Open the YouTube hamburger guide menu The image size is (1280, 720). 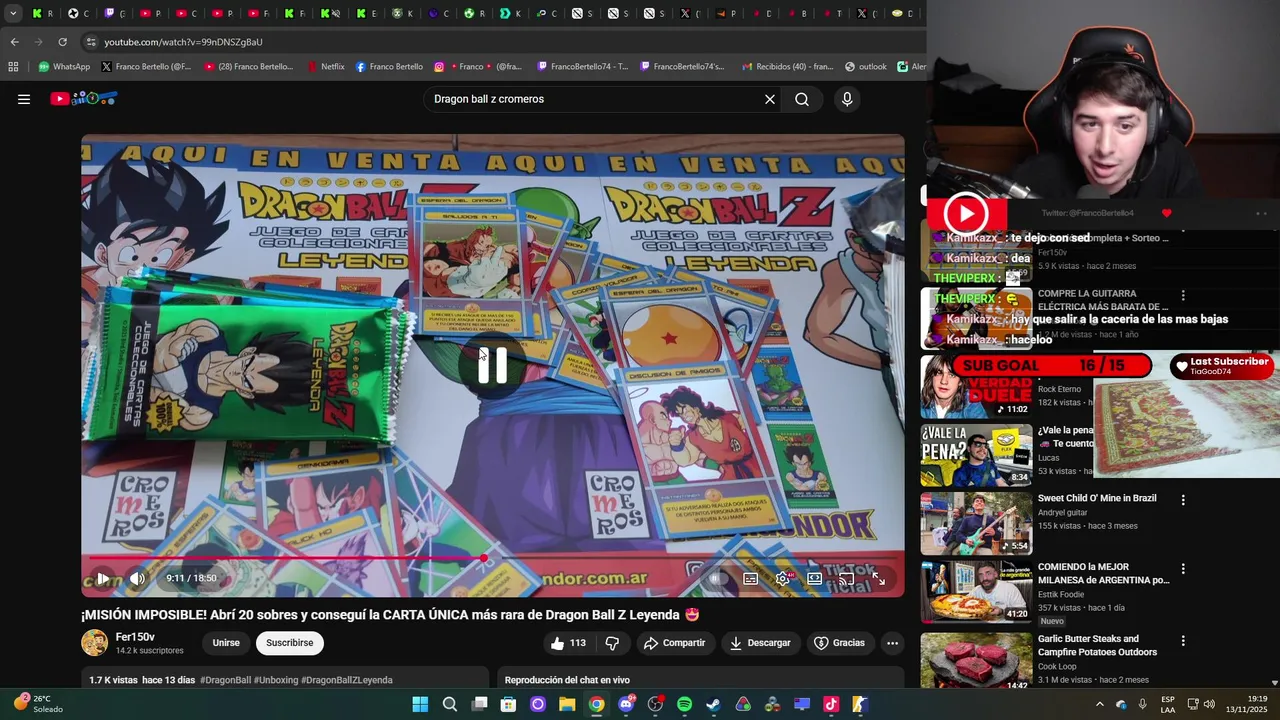tap(24, 99)
